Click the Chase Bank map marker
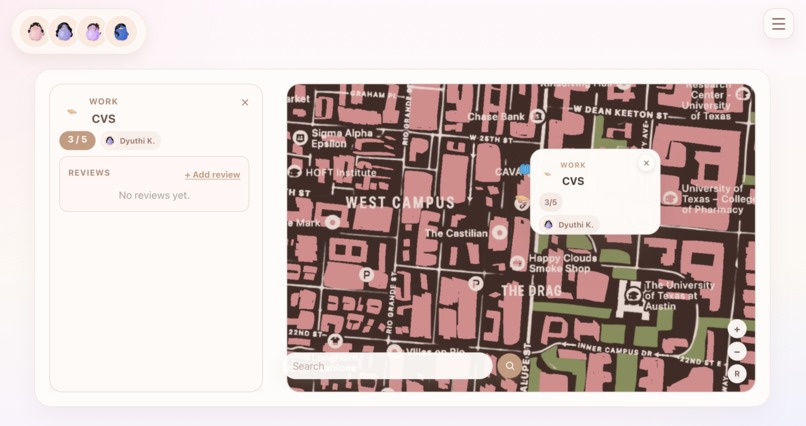The image size is (806, 426). click(x=538, y=116)
